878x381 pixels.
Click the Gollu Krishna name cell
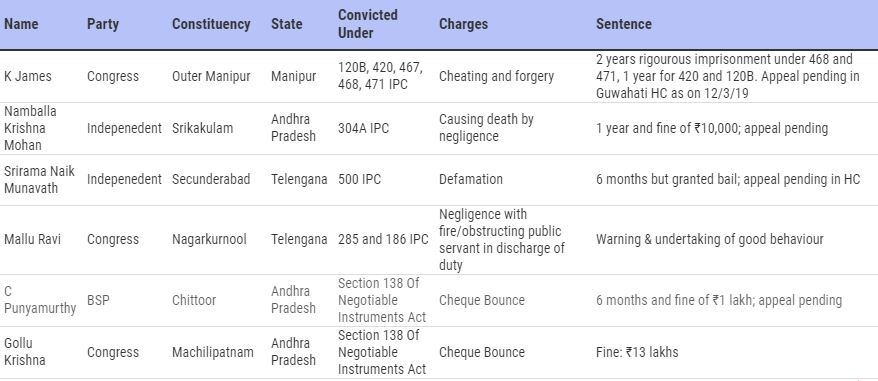click(25, 352)
